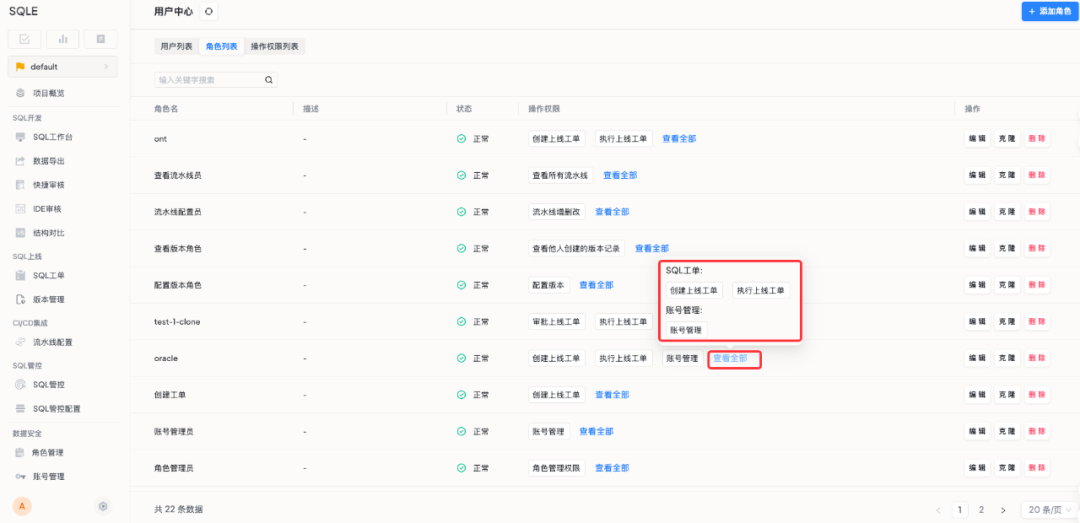1080x523 pixels.
Task: Click 查看全部 link in oracle row
Action: pos(730,358)
